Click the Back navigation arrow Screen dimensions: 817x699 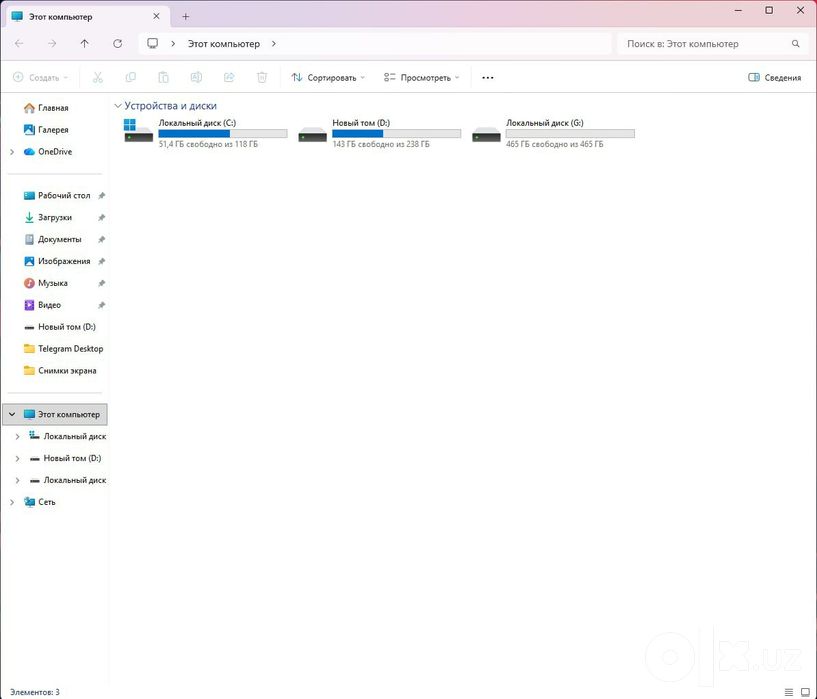point(19,44)
